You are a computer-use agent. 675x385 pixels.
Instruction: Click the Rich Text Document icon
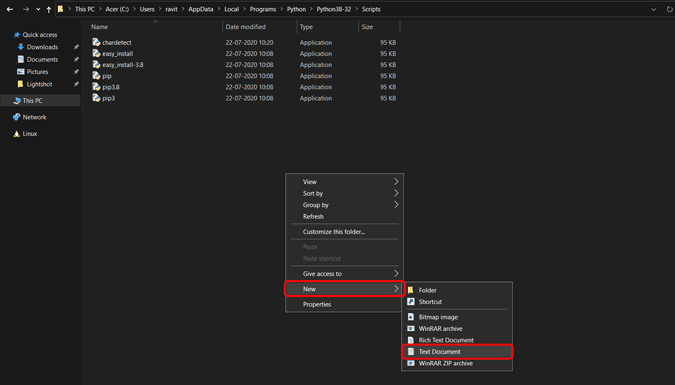pyautogui.click(x=411, y=340)
